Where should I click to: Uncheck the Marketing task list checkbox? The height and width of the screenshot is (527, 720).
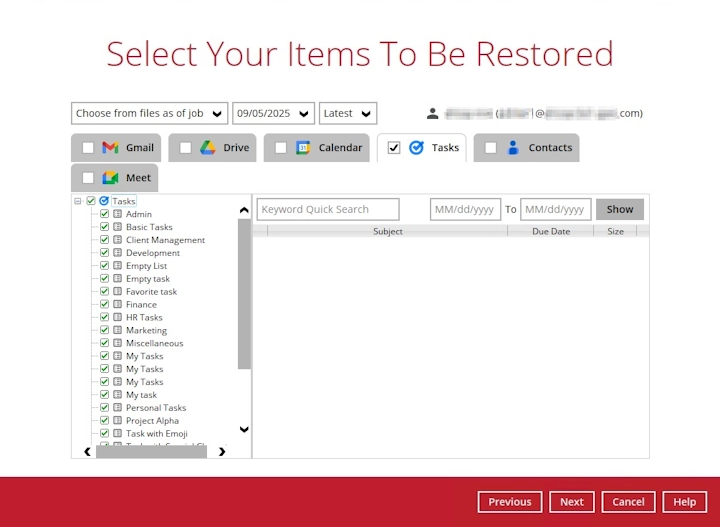tap(104, 330)
